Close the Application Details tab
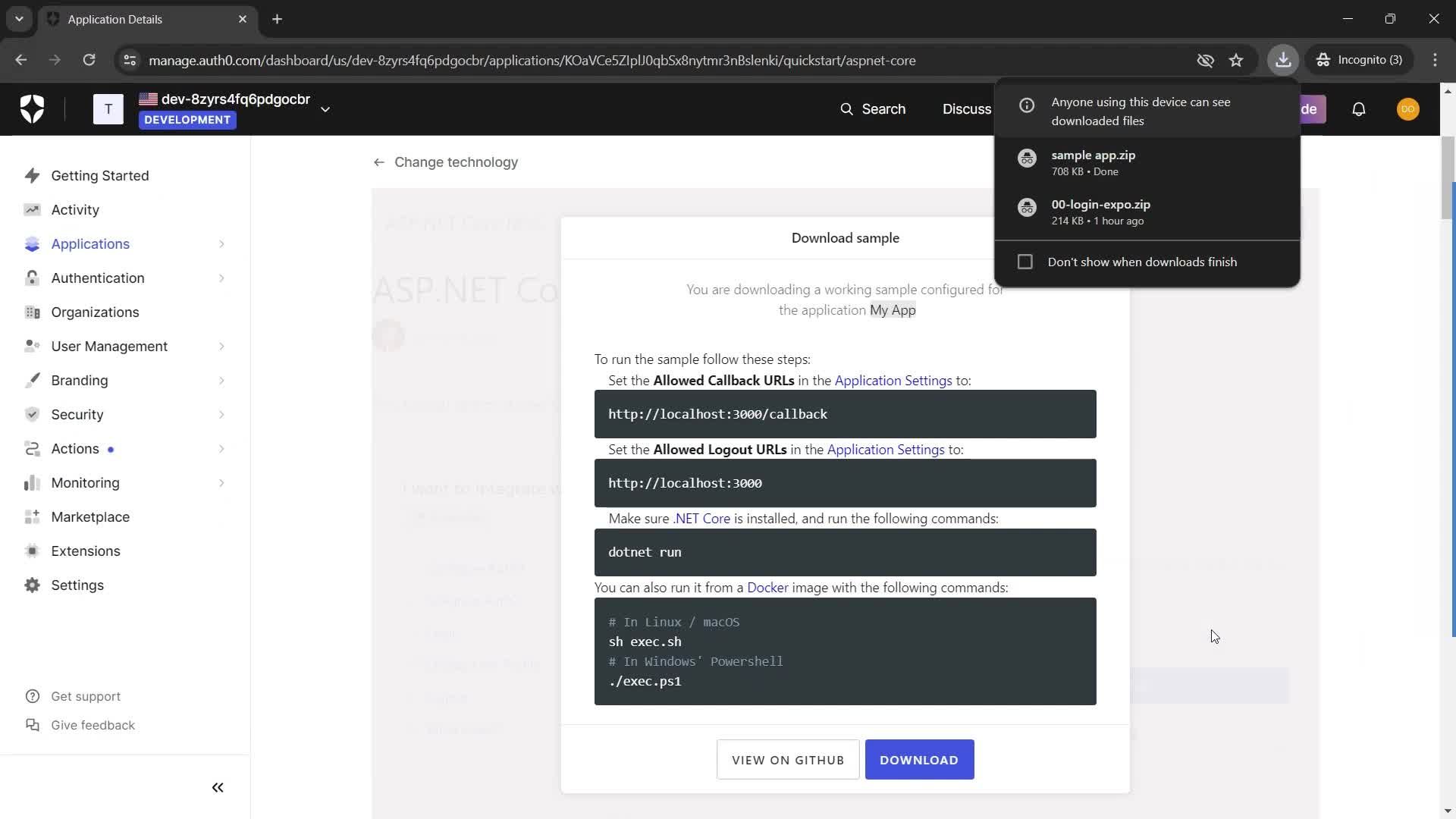The image size is (1456, 819). [243, 19]
